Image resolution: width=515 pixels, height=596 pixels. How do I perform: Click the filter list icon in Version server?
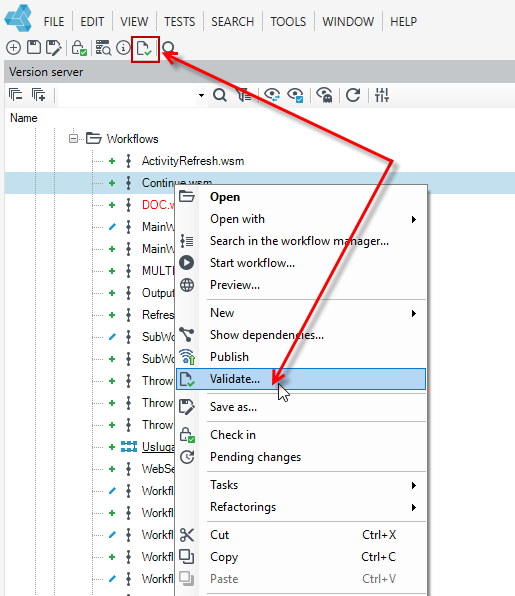coord(244,95)
